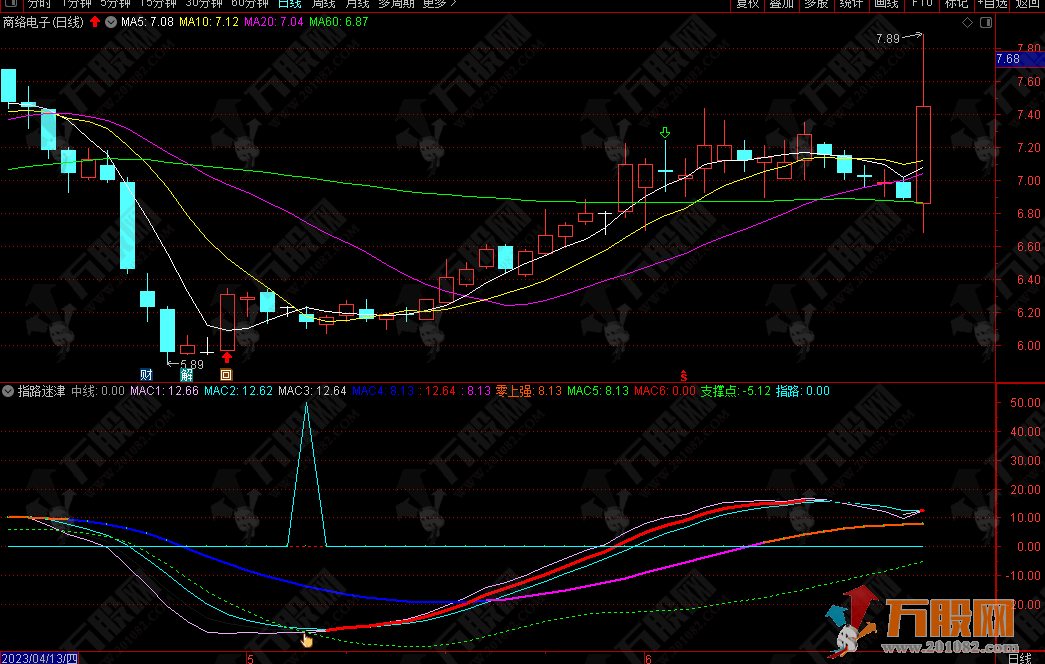Click the green down-arrow signal marker
This screenshot has height=664, width=1045.
tap(664, 133)
